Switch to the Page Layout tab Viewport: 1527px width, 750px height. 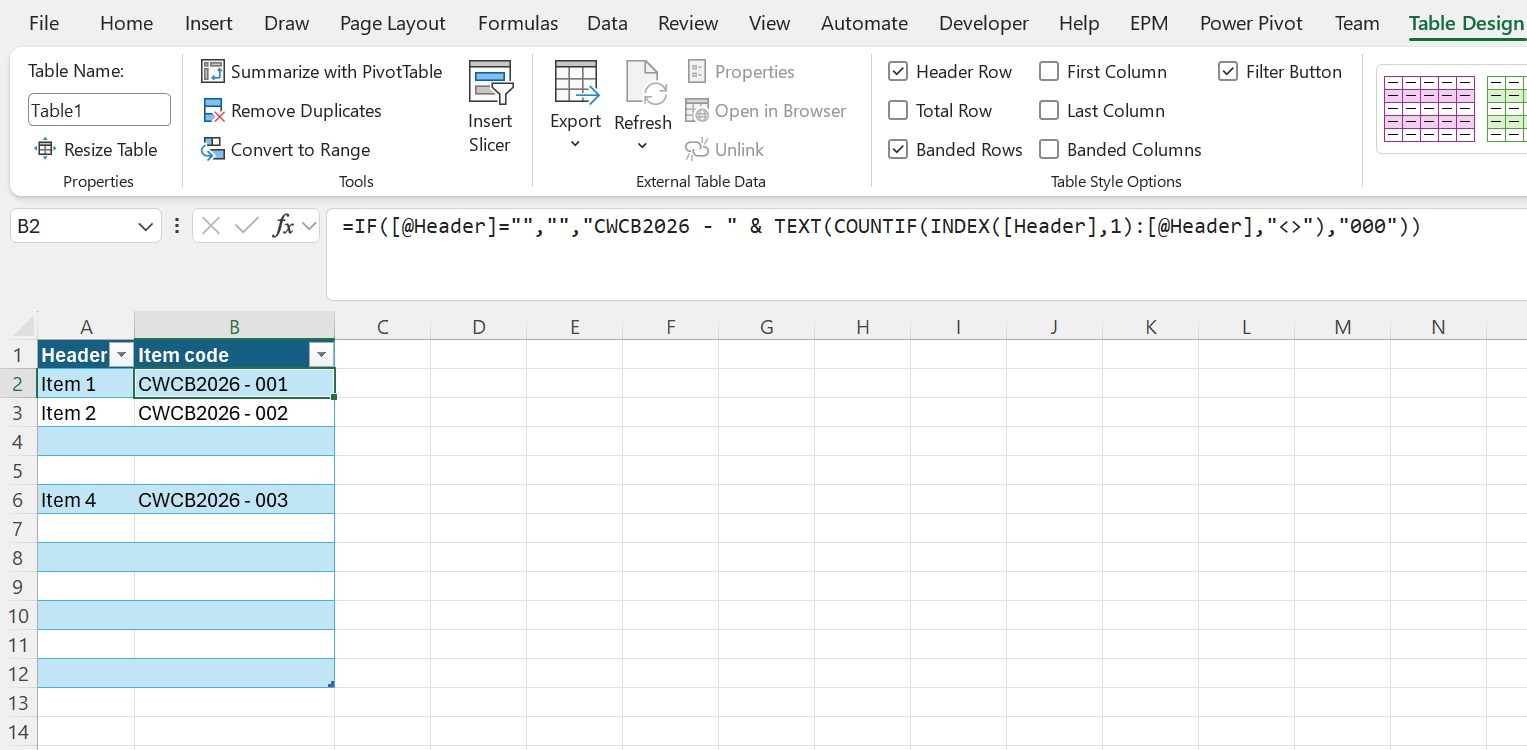tap(393, 23)
